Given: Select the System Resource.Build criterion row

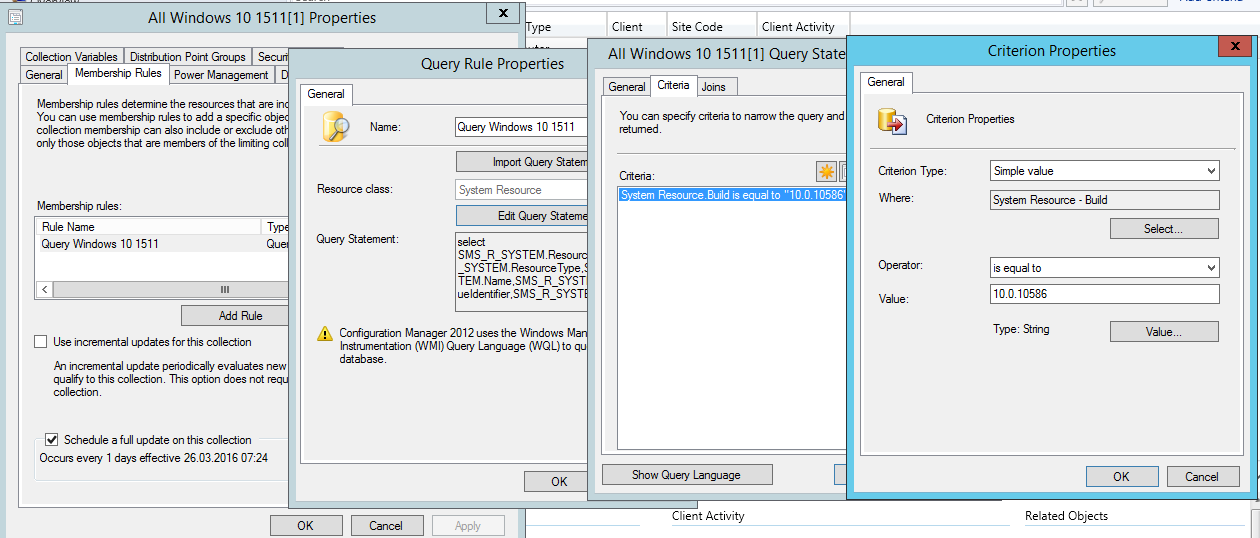Looking at the screenshot, I should point(733,195).
